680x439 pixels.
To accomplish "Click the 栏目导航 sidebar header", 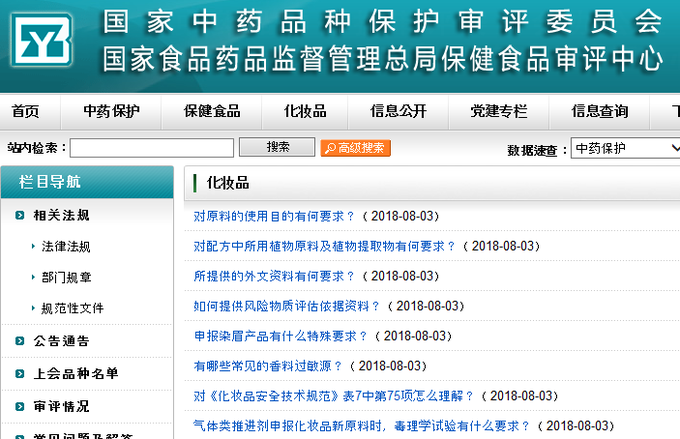I will click(87, 182).
